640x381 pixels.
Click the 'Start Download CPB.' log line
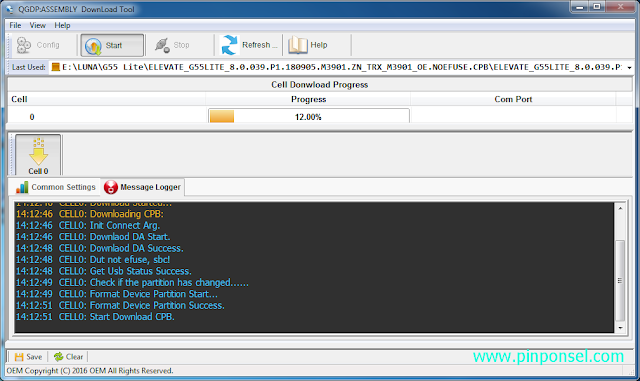click(95, 317)
